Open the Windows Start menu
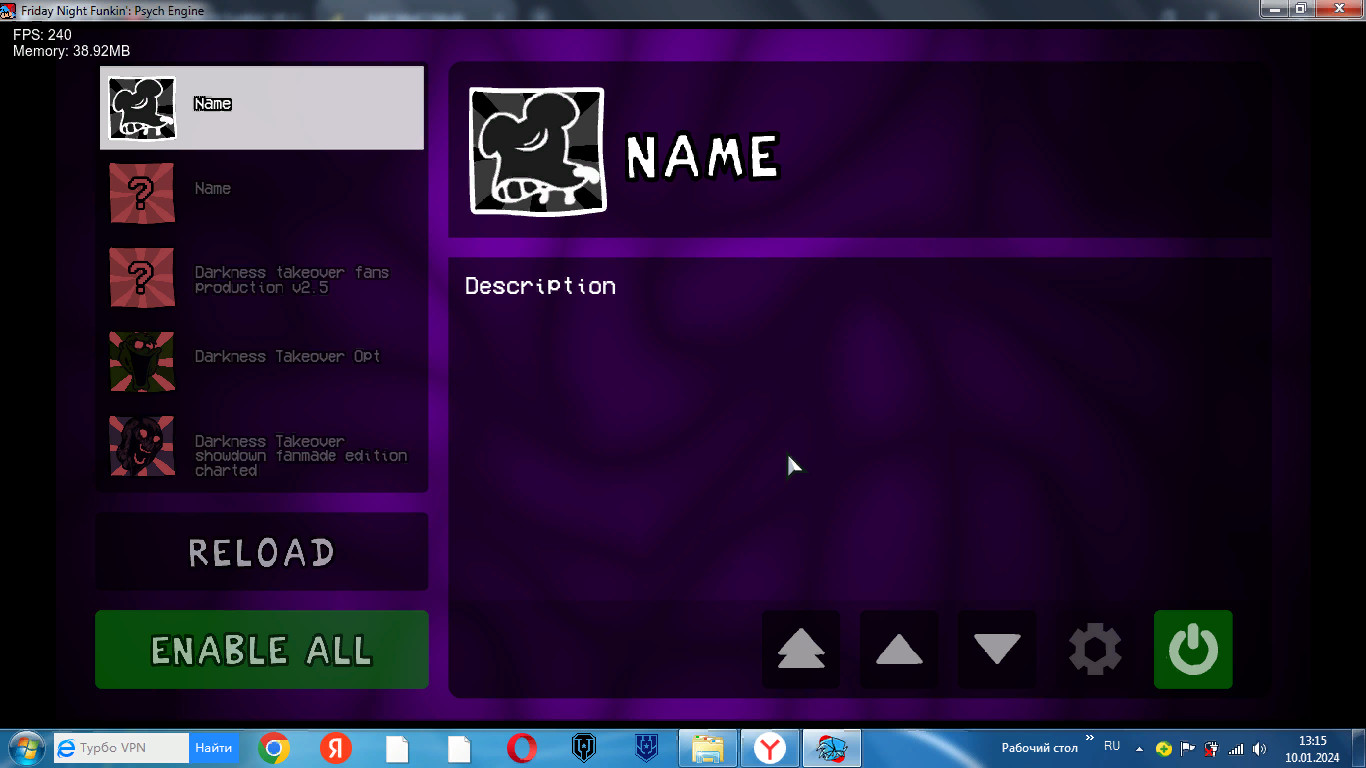 [x=25, y=748]
